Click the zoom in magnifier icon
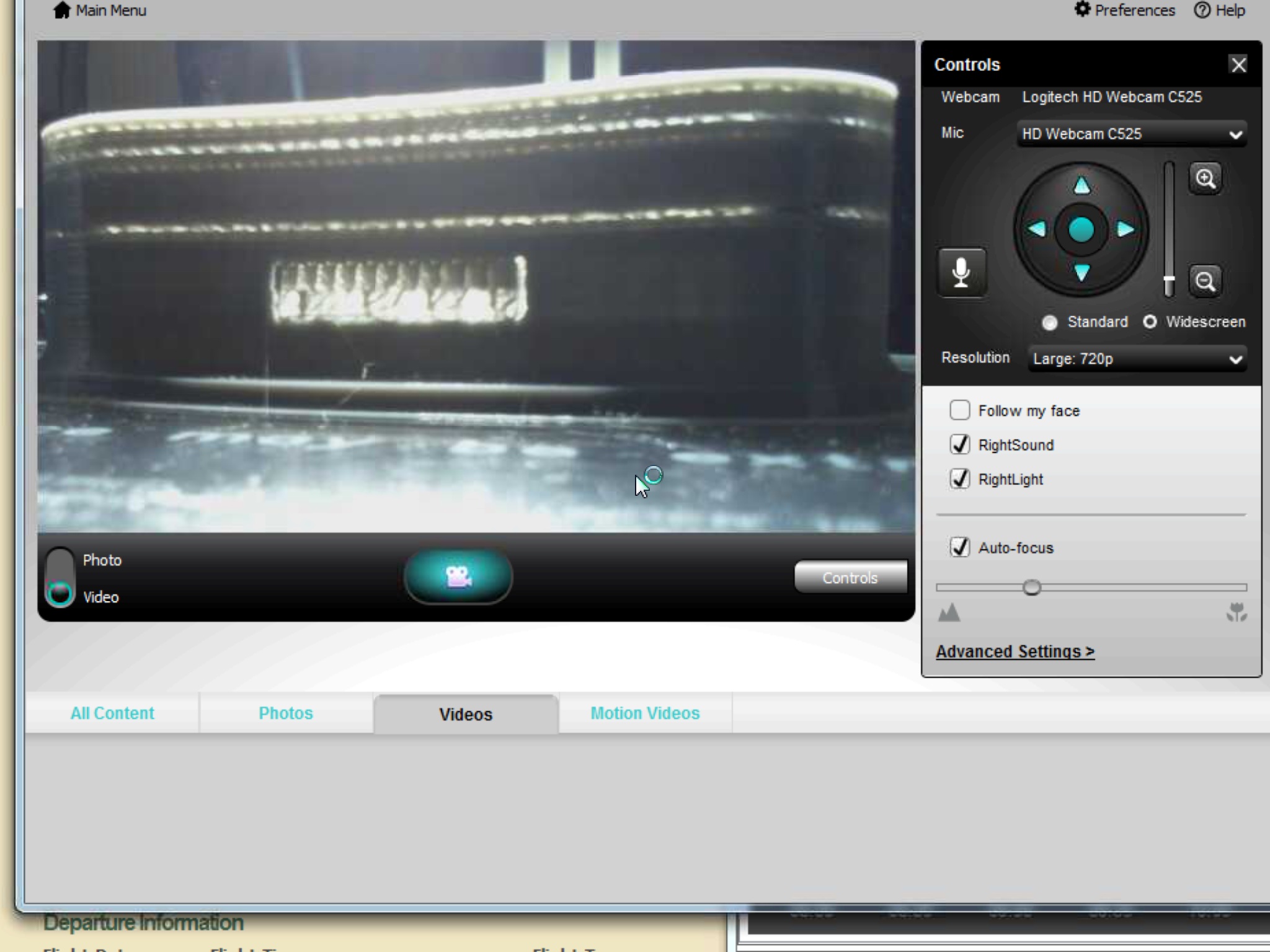 [1205, 179]
